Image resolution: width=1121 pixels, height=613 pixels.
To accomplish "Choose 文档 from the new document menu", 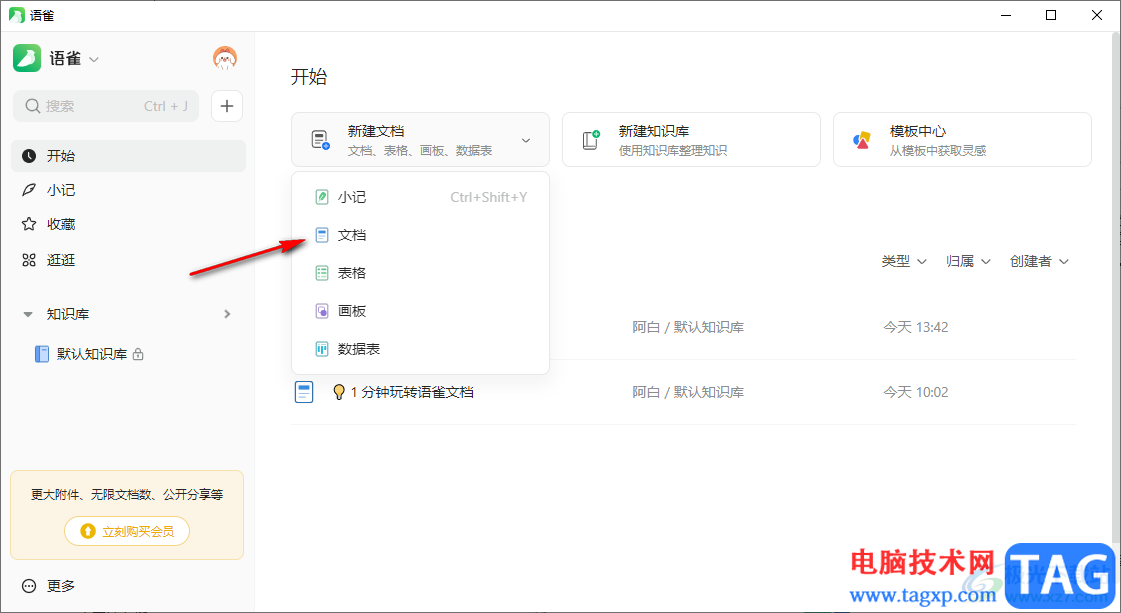I will pyautogui.click(x=420, y=235).
